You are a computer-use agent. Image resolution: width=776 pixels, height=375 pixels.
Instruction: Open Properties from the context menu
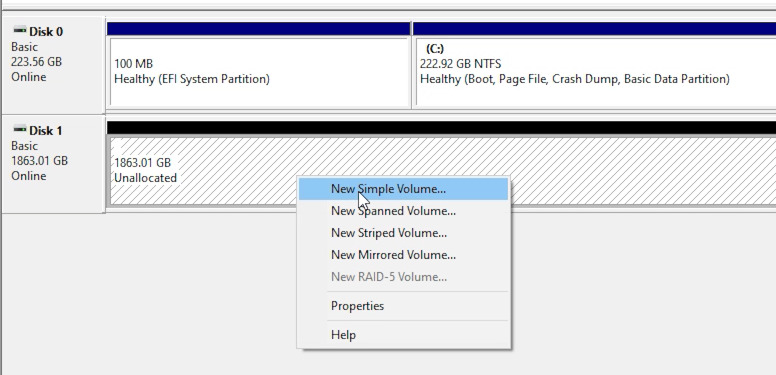403,306
